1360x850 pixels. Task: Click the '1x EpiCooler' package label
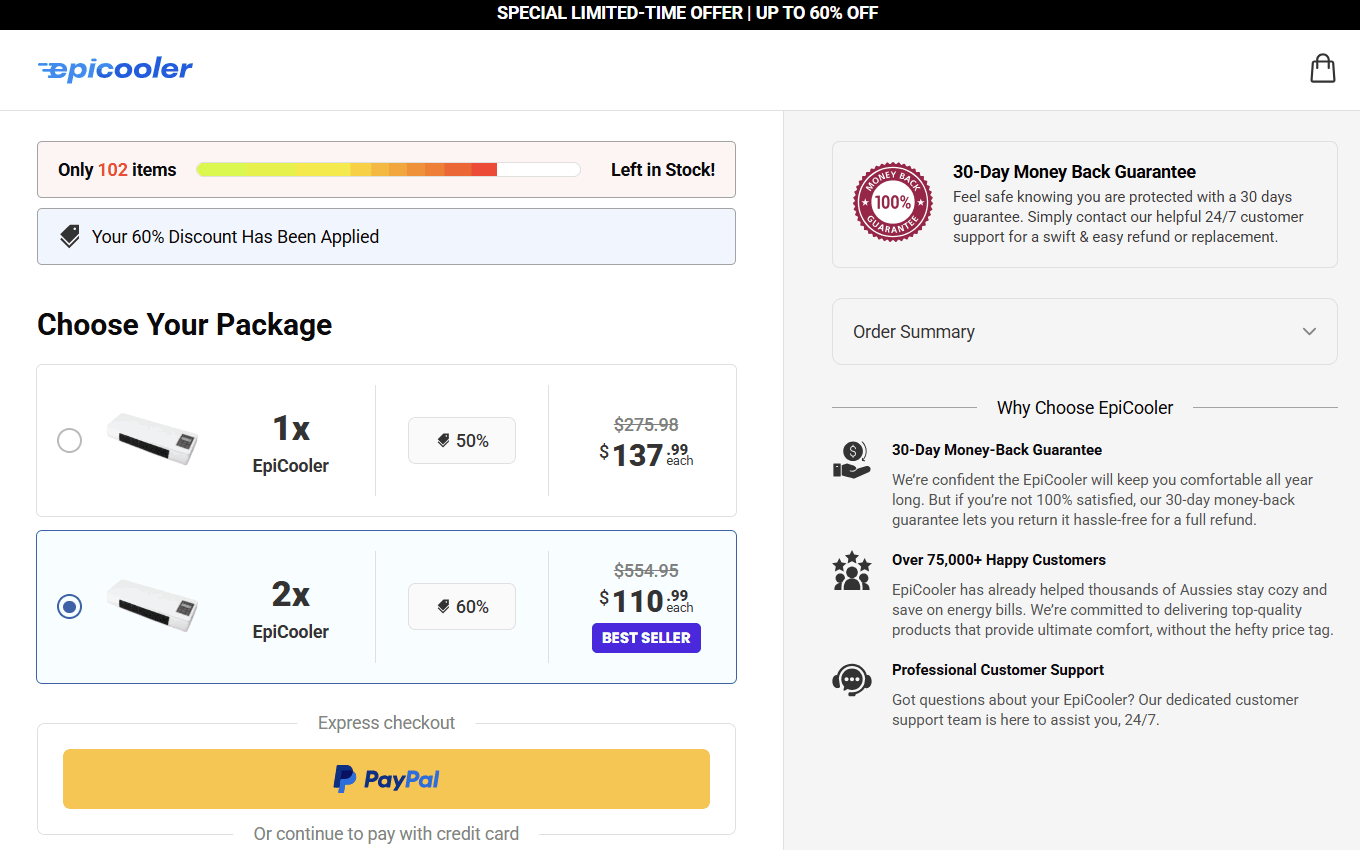pos(291,443)
